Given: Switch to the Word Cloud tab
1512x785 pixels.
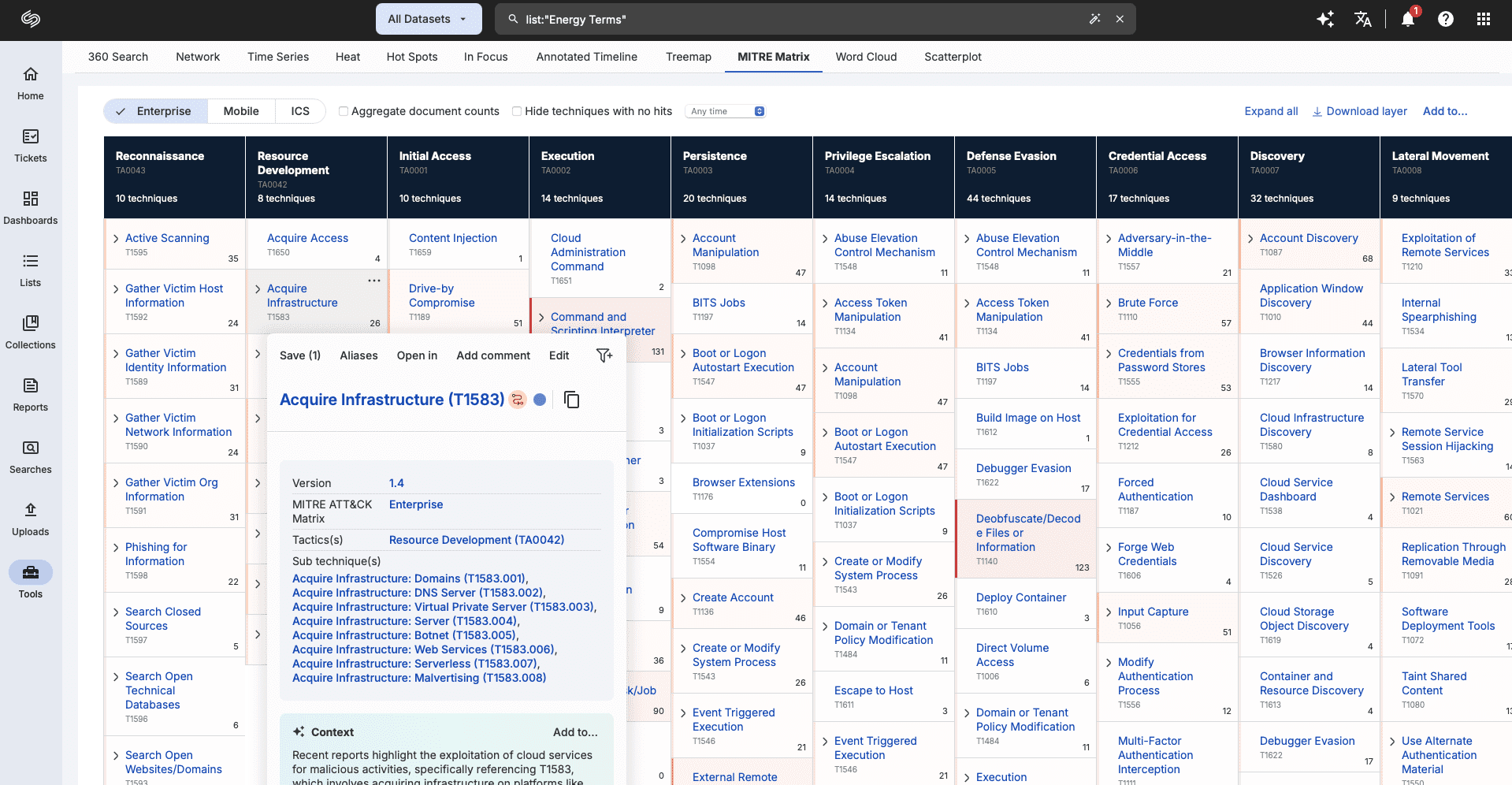Looking at the screenshot, I should 866,57.
